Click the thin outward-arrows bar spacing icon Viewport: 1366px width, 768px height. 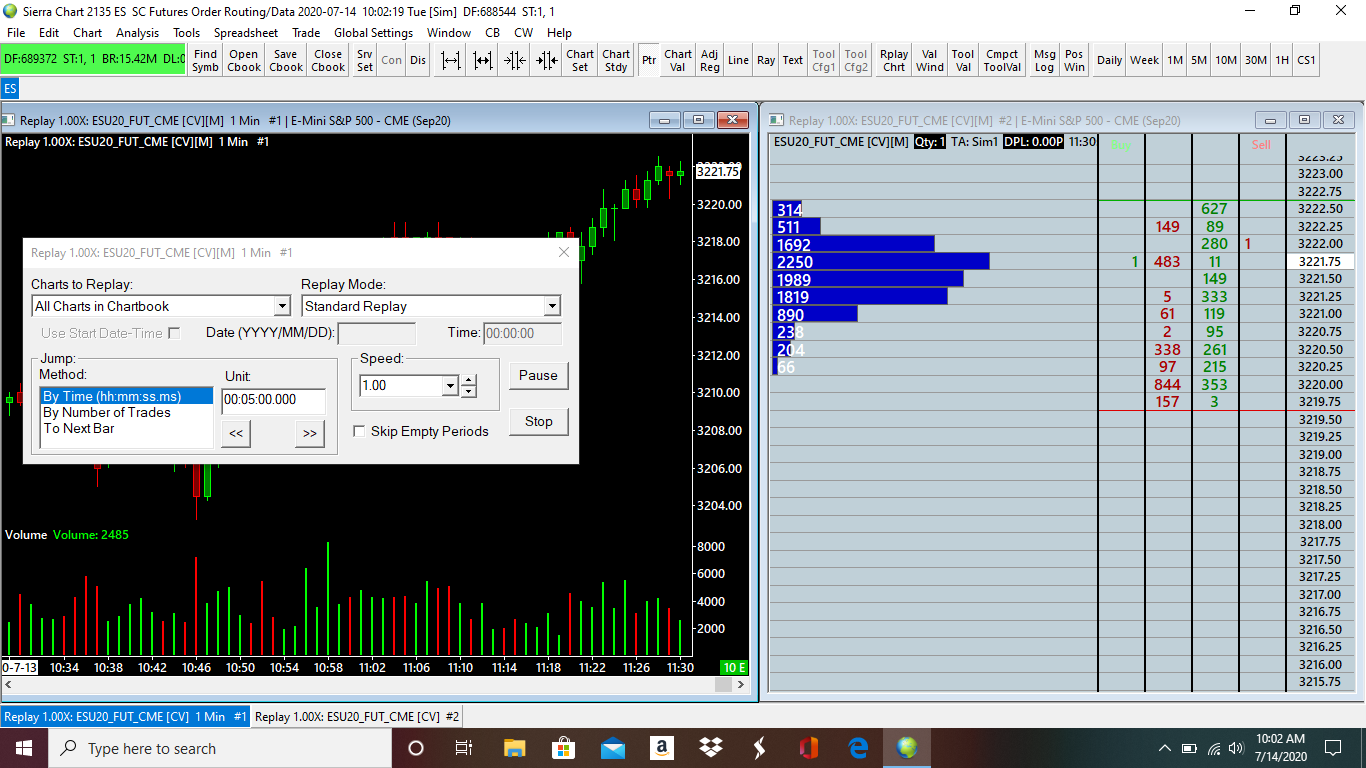coord(451,60)
